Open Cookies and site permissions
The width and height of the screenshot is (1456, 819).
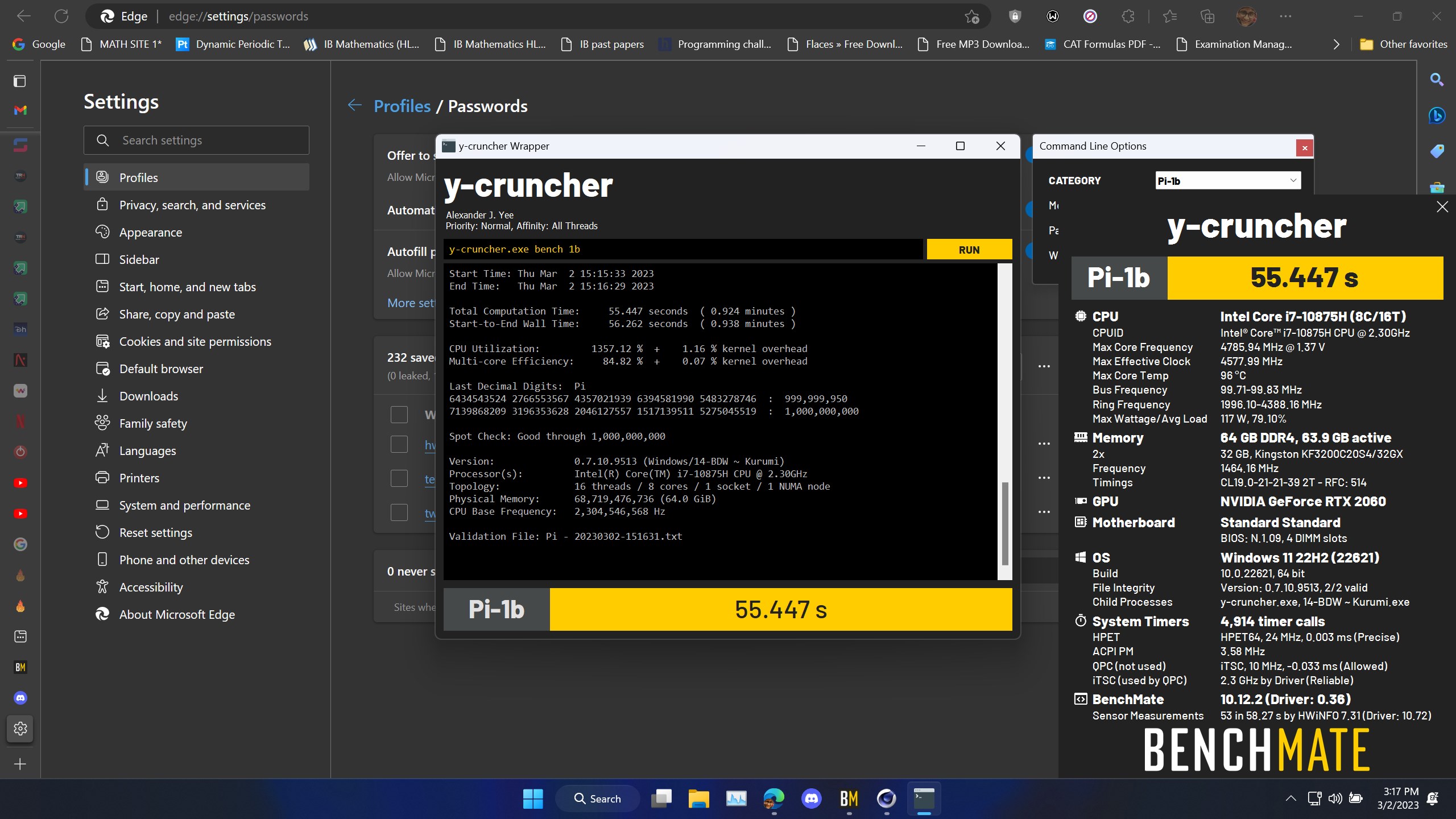197,341
